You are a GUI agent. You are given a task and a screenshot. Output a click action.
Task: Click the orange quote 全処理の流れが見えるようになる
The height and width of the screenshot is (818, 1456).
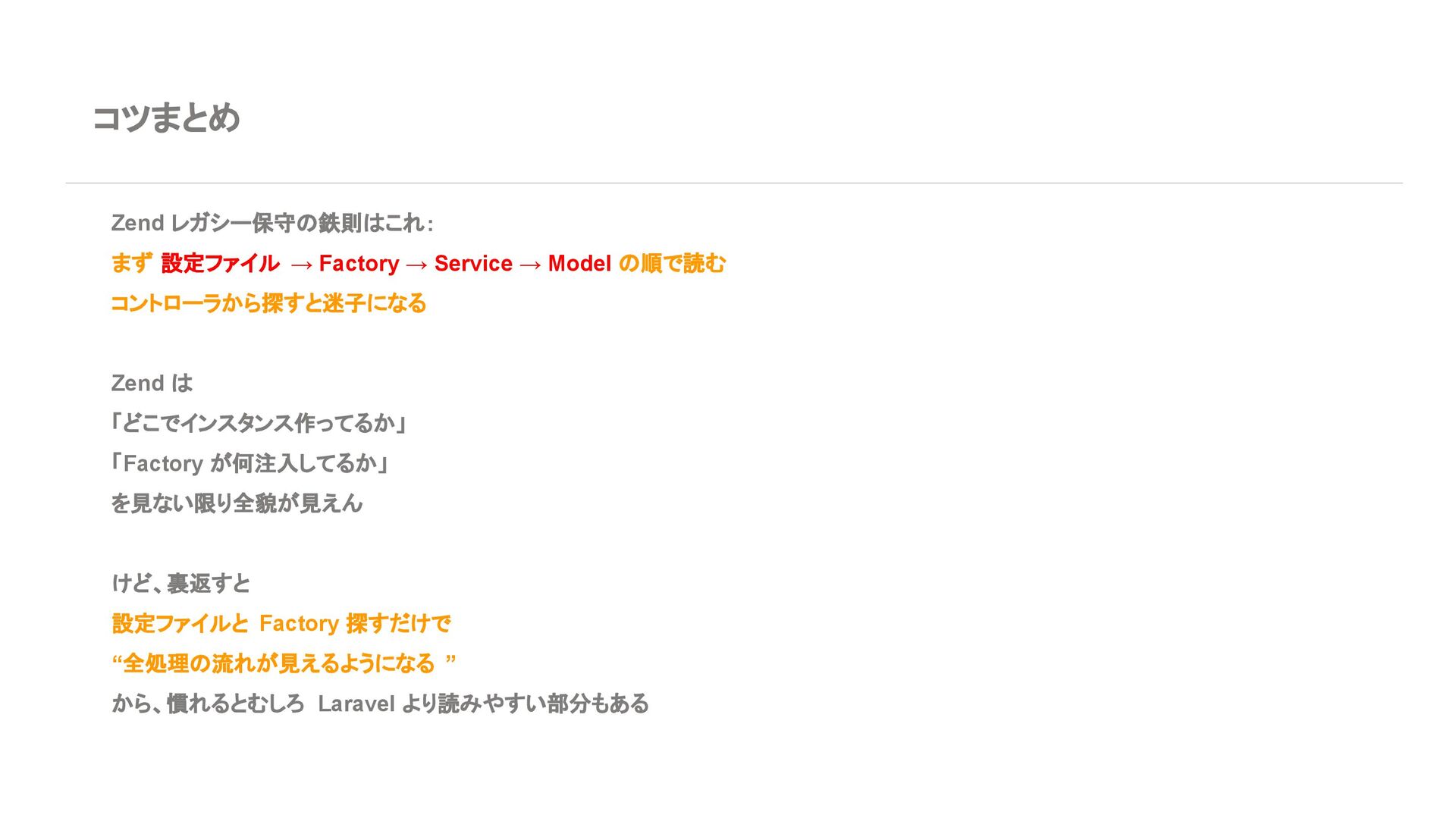(x=278, y=663)
